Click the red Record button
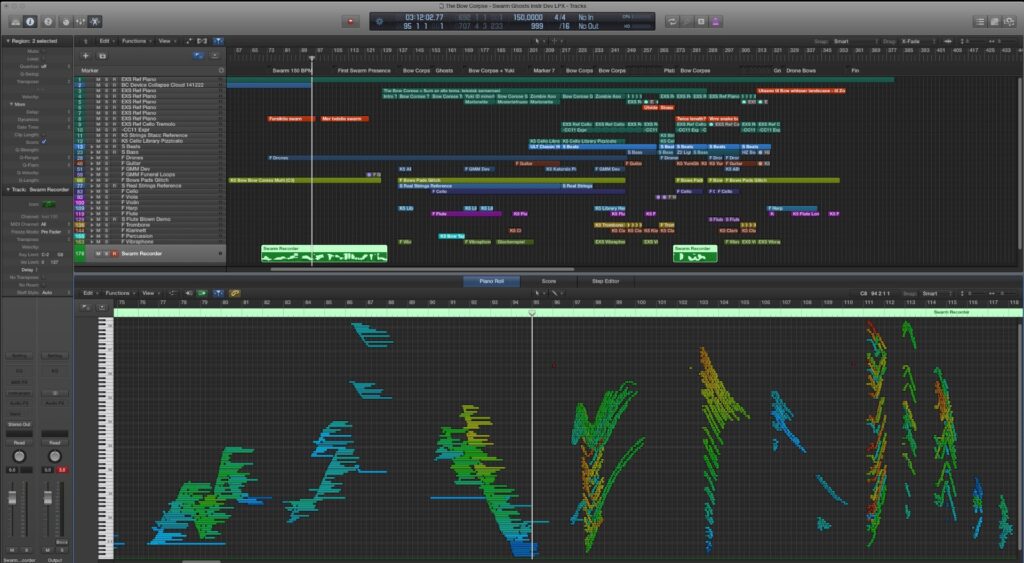1024x563 pixels. pyautogui.click(x=350, y=22)
